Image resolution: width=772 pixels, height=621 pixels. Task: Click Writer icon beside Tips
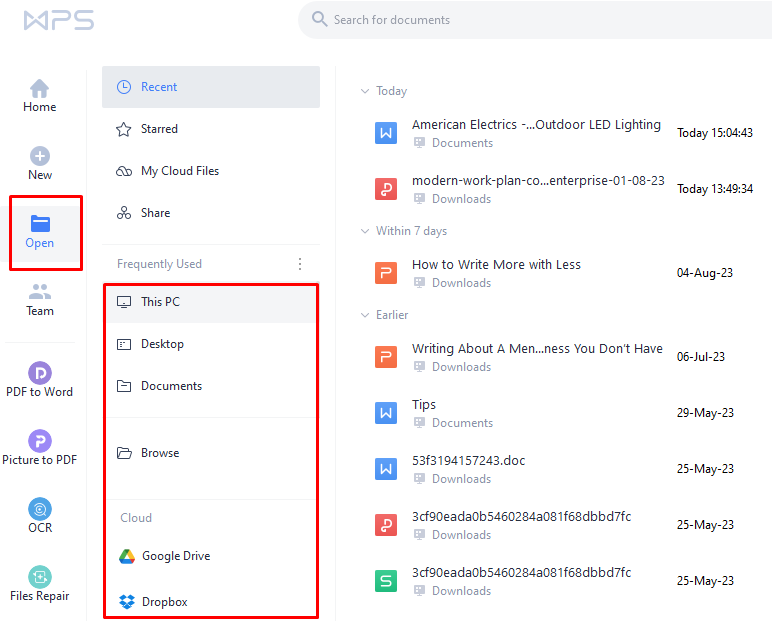coord(386,413)
